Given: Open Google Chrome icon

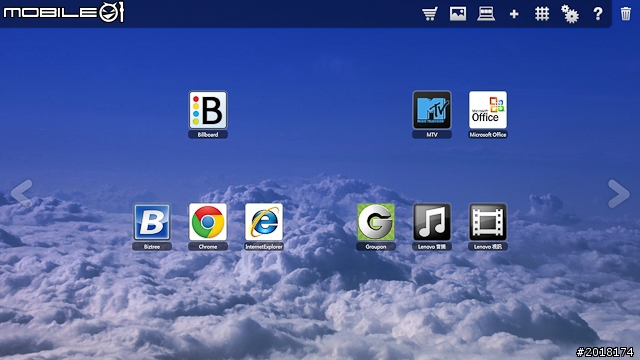Looking at the screenshot, I should tap(208, 222).
